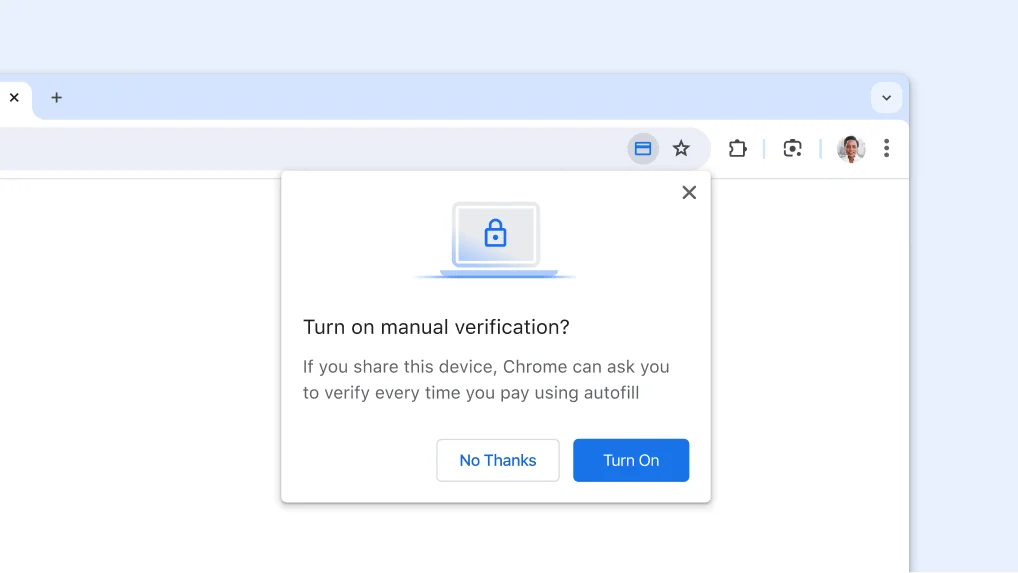The image size is (1018, 573).
Task: Expand the tab search dropdown chevron
Action: point(886,98)
